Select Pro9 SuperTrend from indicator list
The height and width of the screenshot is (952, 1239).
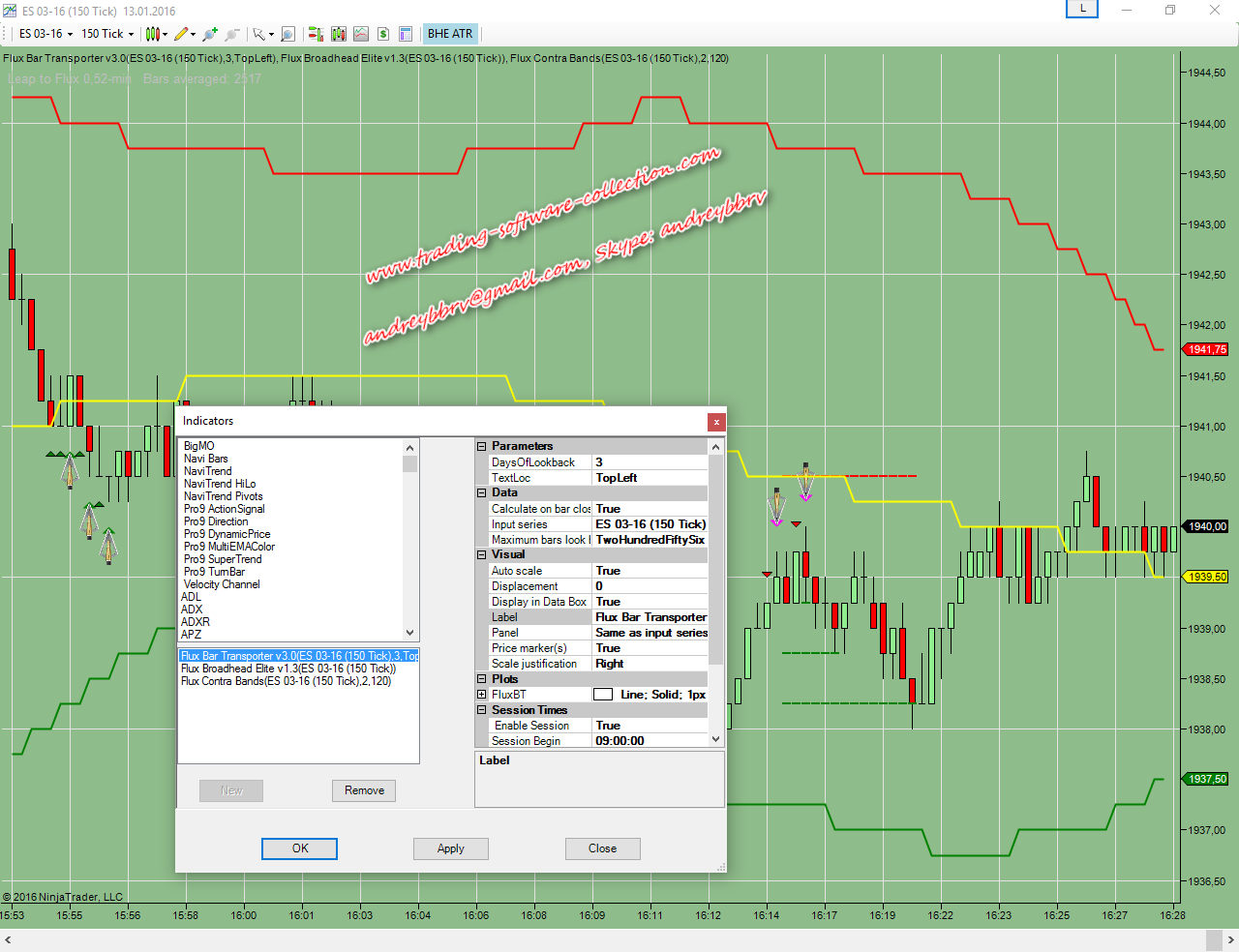223,559
